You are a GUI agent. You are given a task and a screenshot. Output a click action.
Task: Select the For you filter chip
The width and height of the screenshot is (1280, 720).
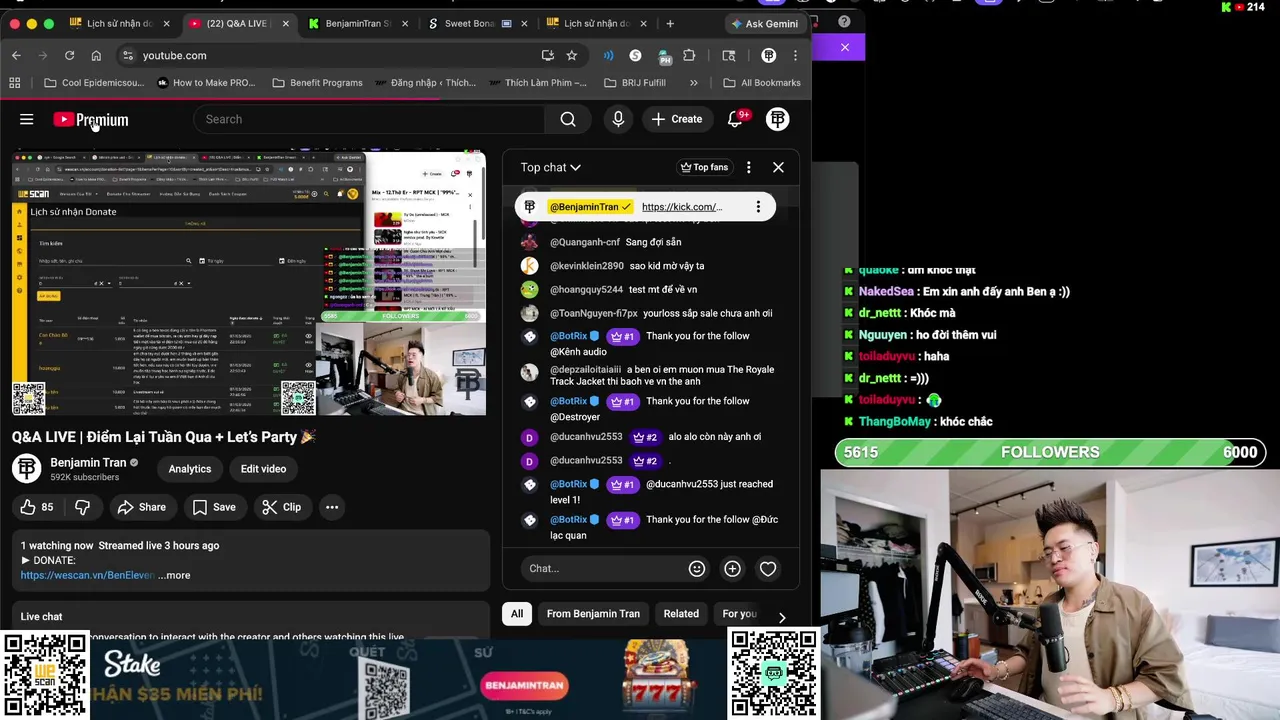739,614
